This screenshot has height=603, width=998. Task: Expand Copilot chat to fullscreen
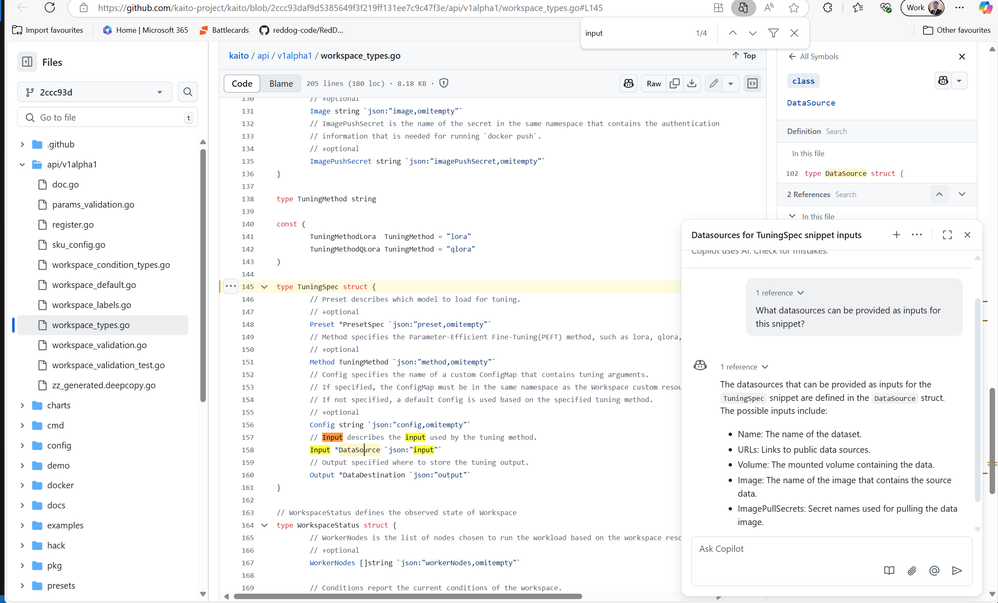(x=947, y=235)
